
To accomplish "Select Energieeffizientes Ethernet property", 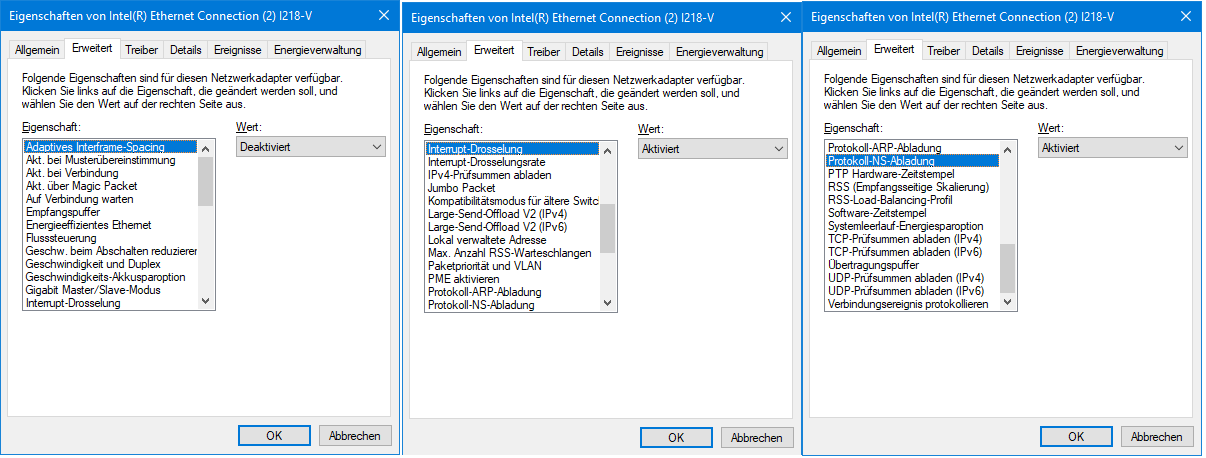I will [x=88, y=225].
